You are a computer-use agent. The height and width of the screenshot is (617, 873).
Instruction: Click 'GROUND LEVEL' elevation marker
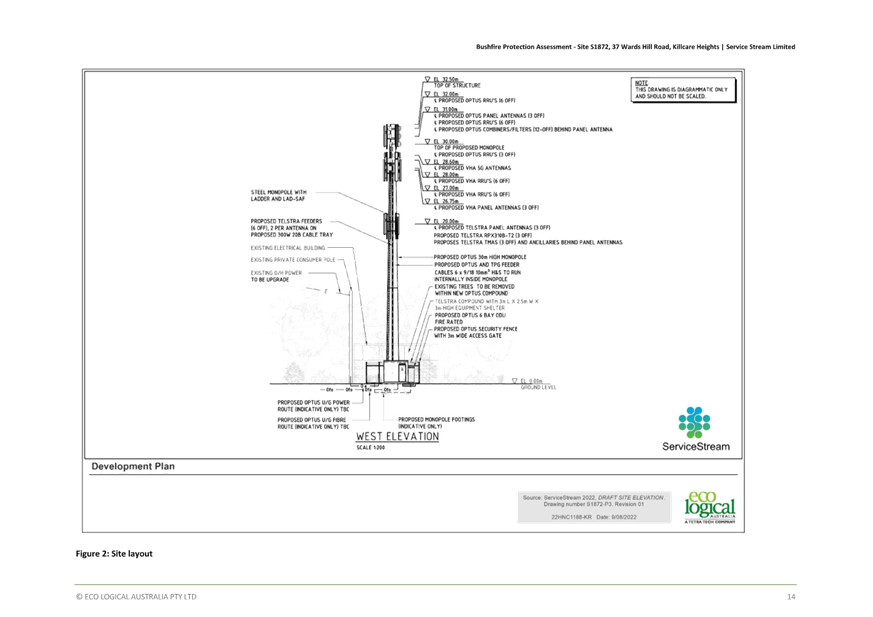point(538,388)
